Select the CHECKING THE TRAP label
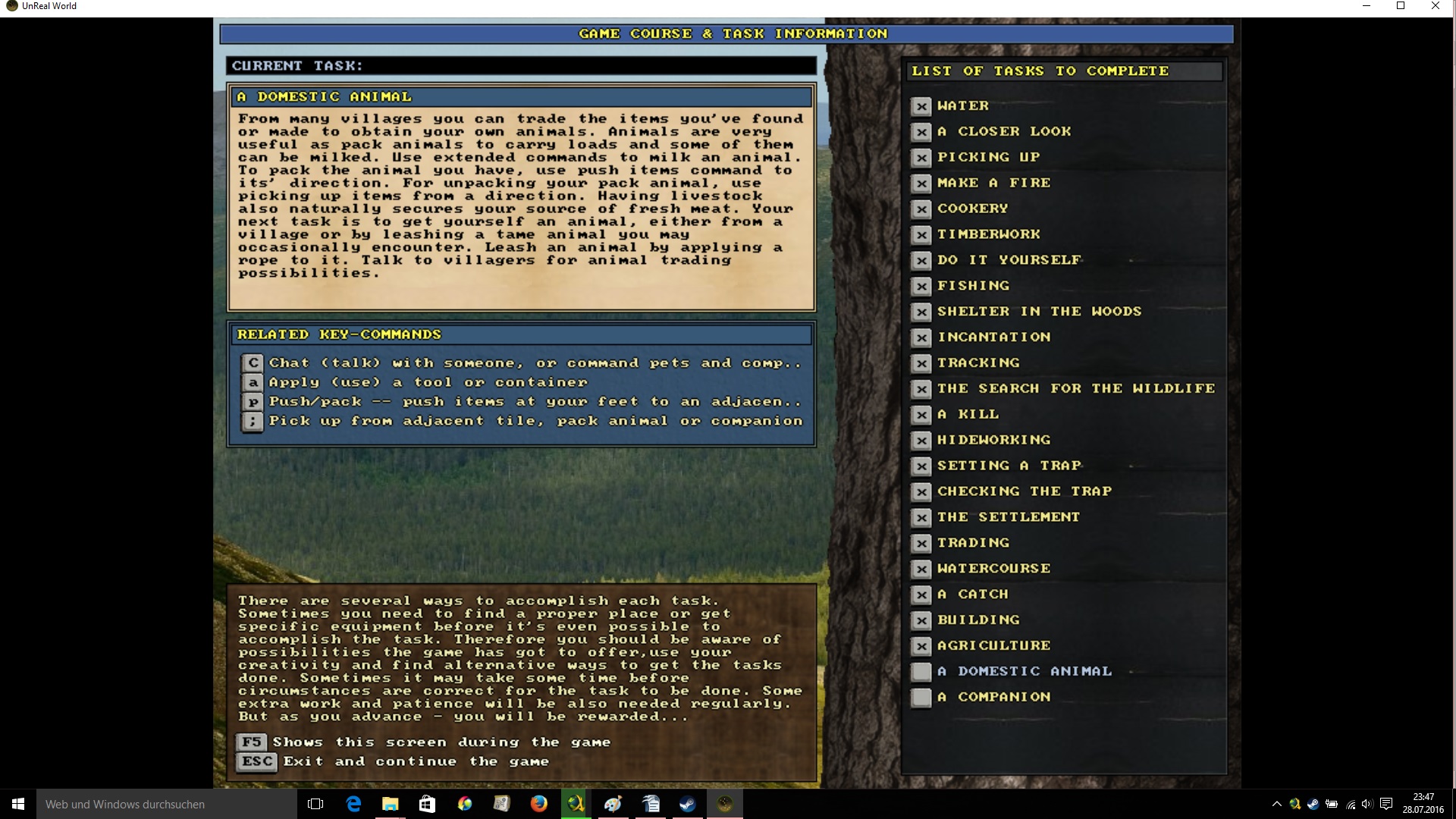The width and height of the screenshot is (1456, 819). coord(1025,492)
